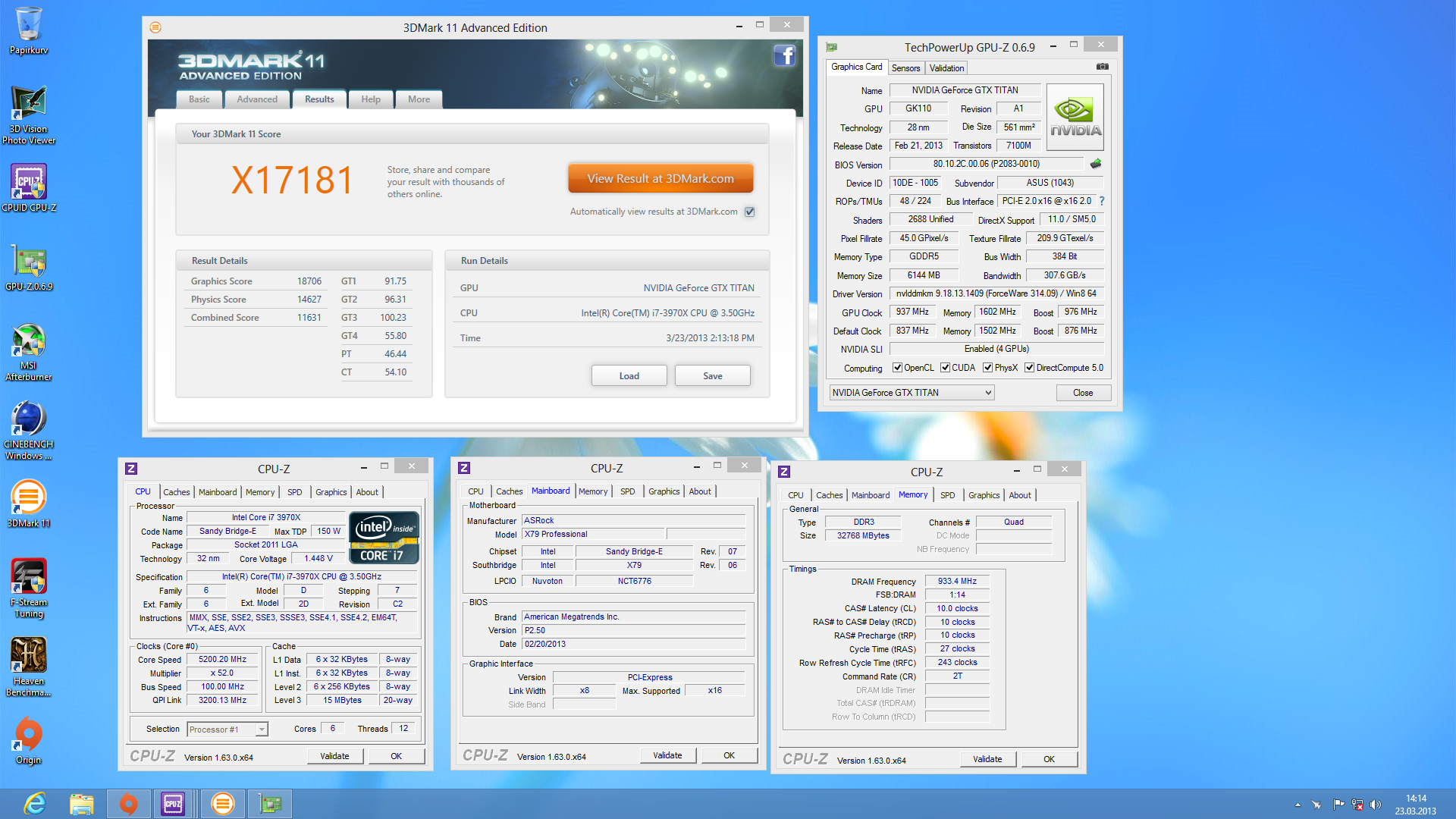This screenshot has width=1456, height=819.
Task: Launch MSI Afterburner desktop icon
Action: tap(28, 353)
